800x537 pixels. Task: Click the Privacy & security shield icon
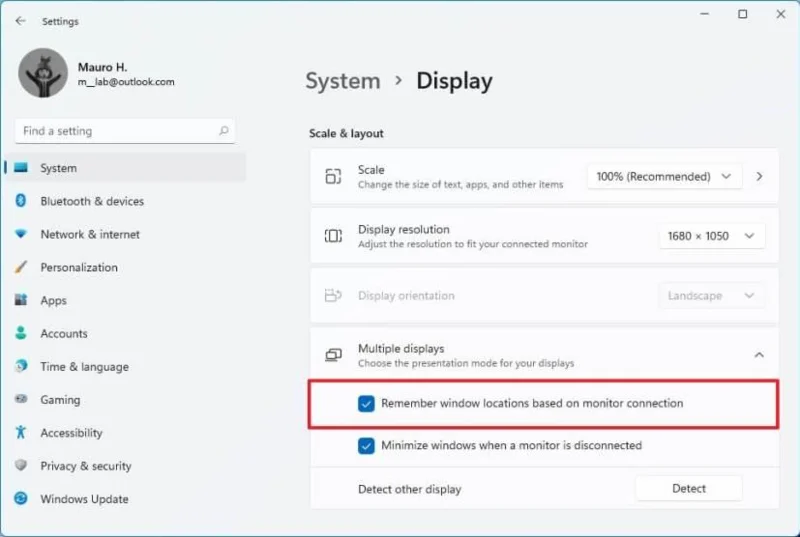pyautogui.click(x=21, y=465)
